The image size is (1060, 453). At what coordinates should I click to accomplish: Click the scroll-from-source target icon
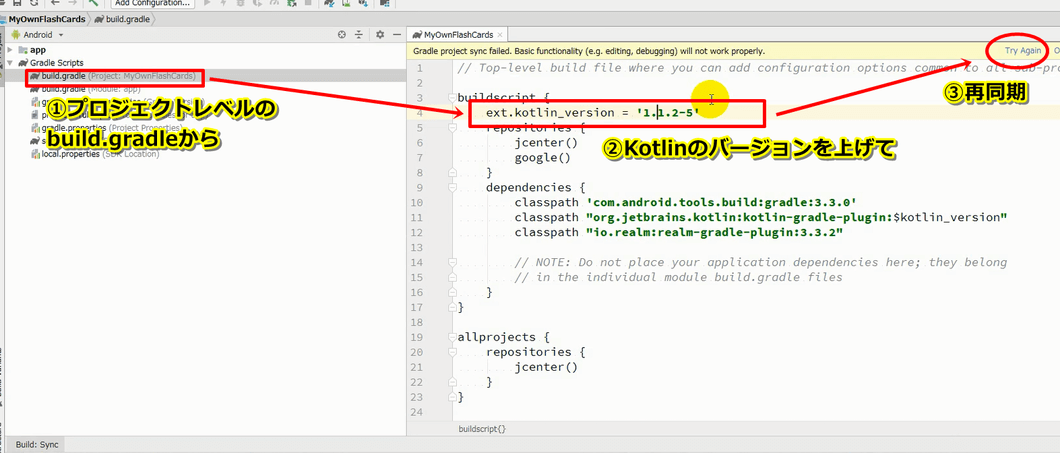[x=342, y=35]
